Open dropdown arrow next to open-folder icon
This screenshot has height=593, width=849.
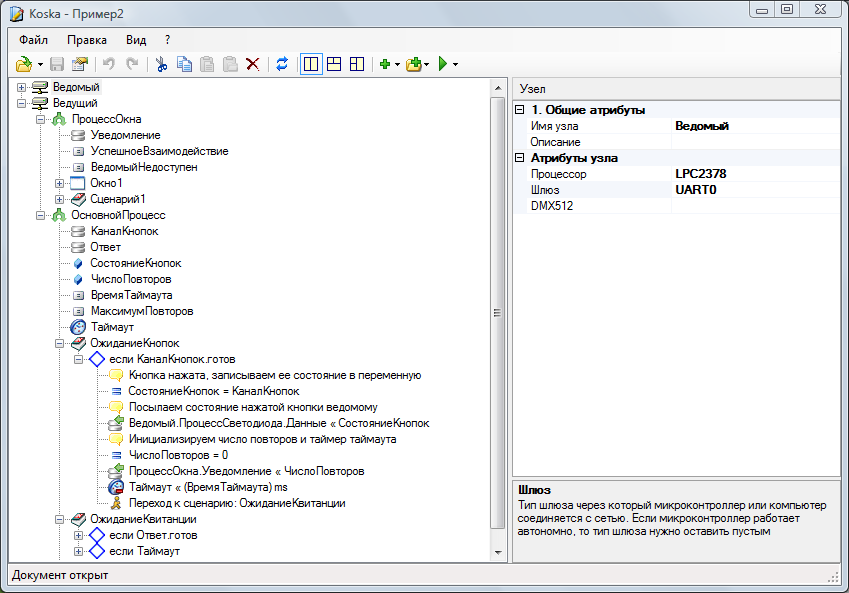click(x=40, y=65)
